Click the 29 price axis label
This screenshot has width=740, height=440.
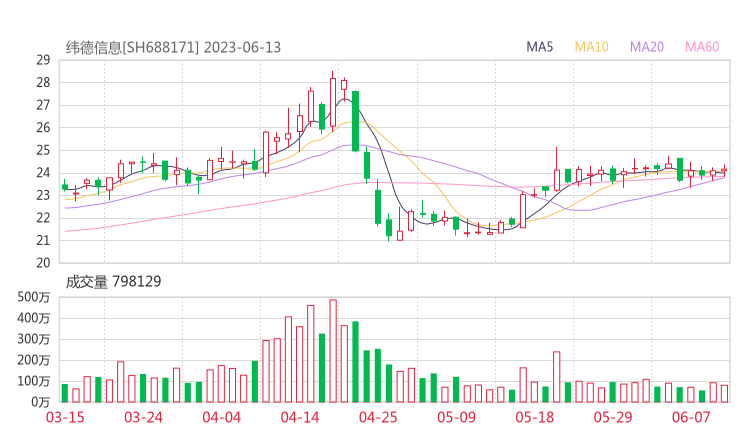click(43, 60)
